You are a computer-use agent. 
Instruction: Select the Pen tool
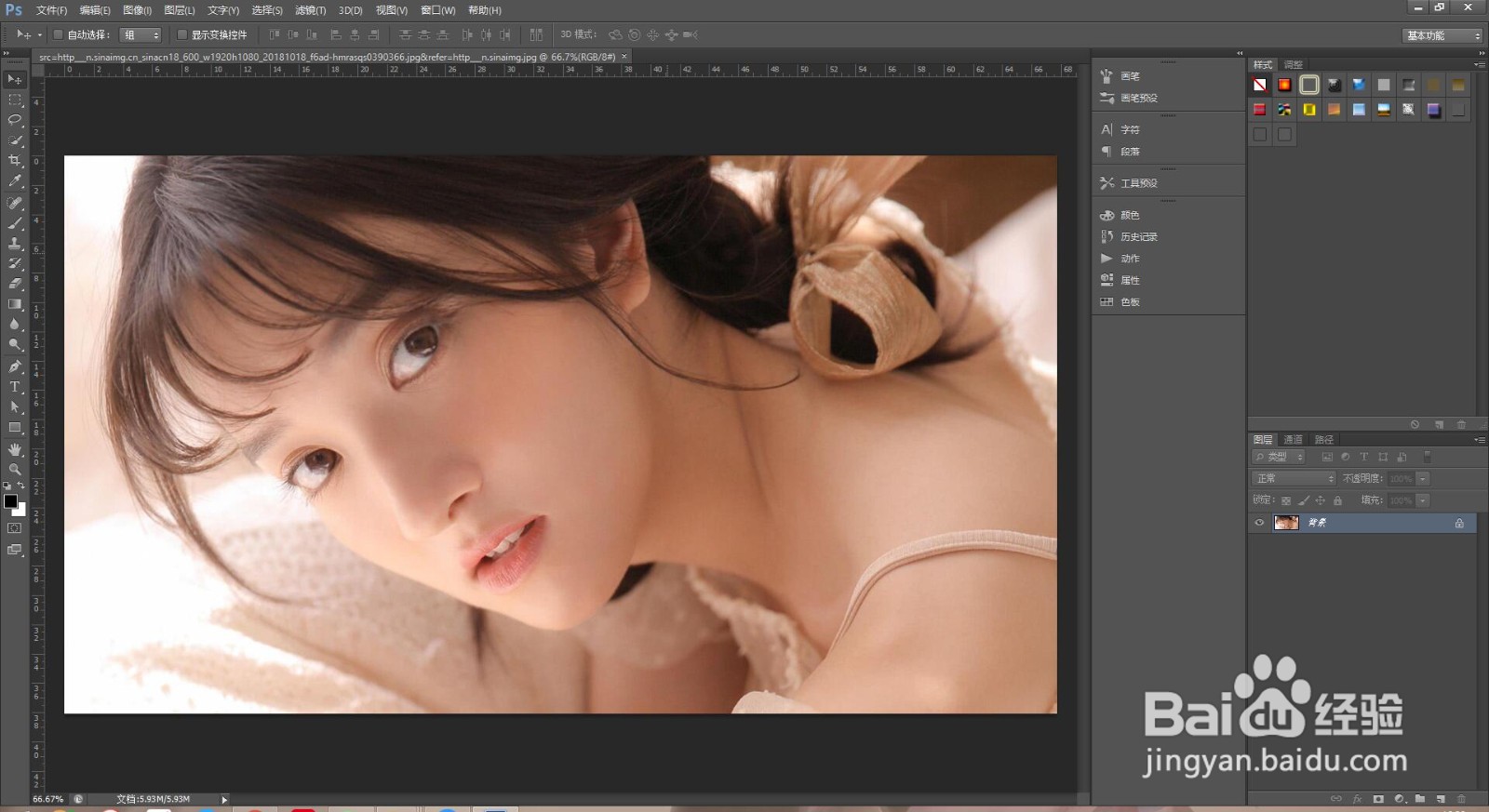[x=15, y=366]
